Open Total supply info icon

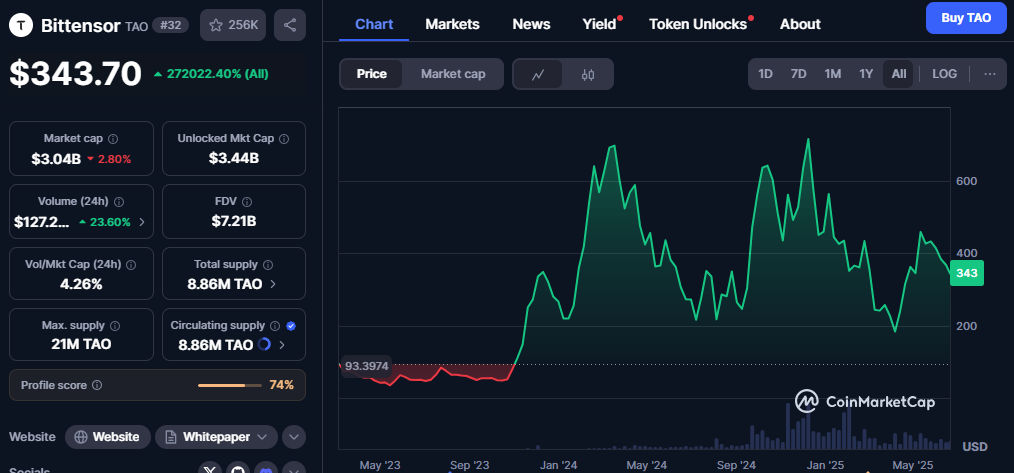[268, 265]
